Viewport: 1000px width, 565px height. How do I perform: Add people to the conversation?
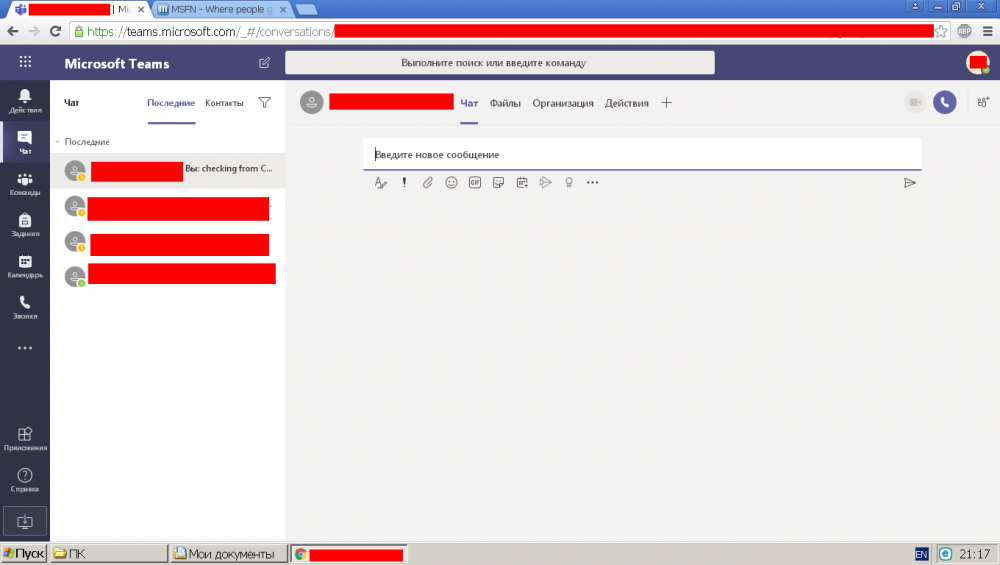pyautogui.click(x=983, y=102)
